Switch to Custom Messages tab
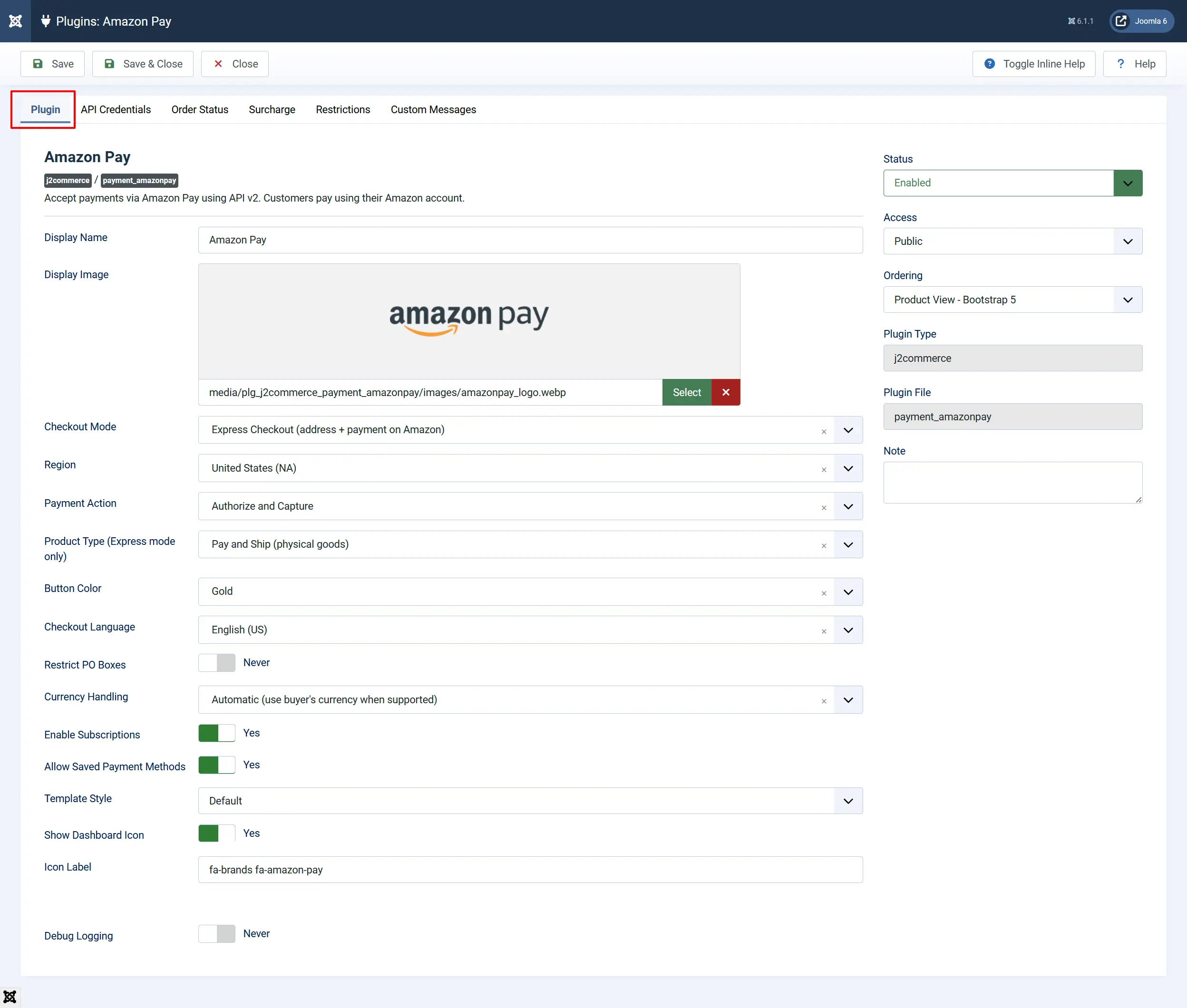Image resolution: width=1187 pixels, height=1008 pixels. coord(433,110)
